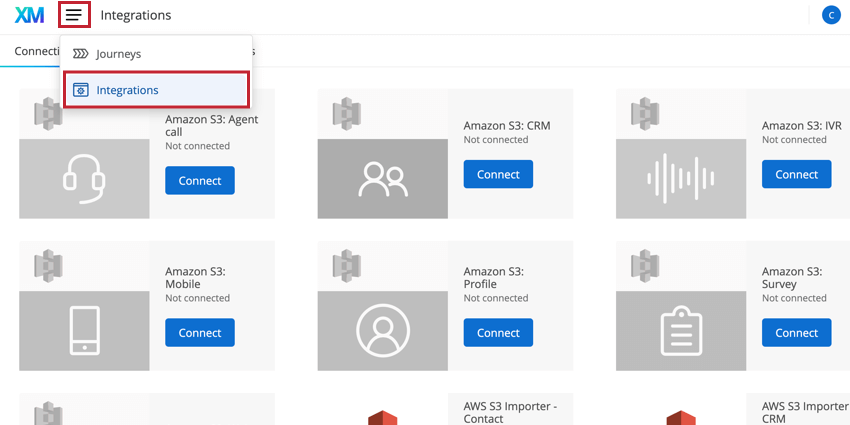This screenshot has width=850, height=425.
Task: Click the Integrations page title in header
Action: click(136, 15)
